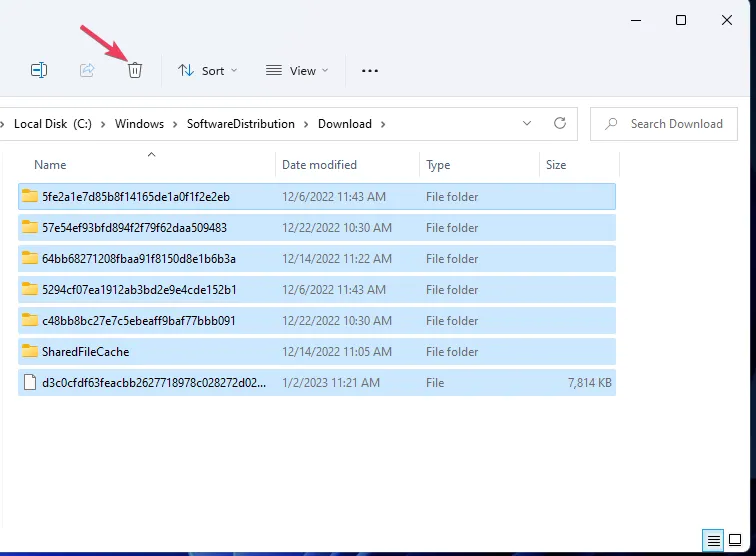Minimize the File Explorer window

point(636,20)
